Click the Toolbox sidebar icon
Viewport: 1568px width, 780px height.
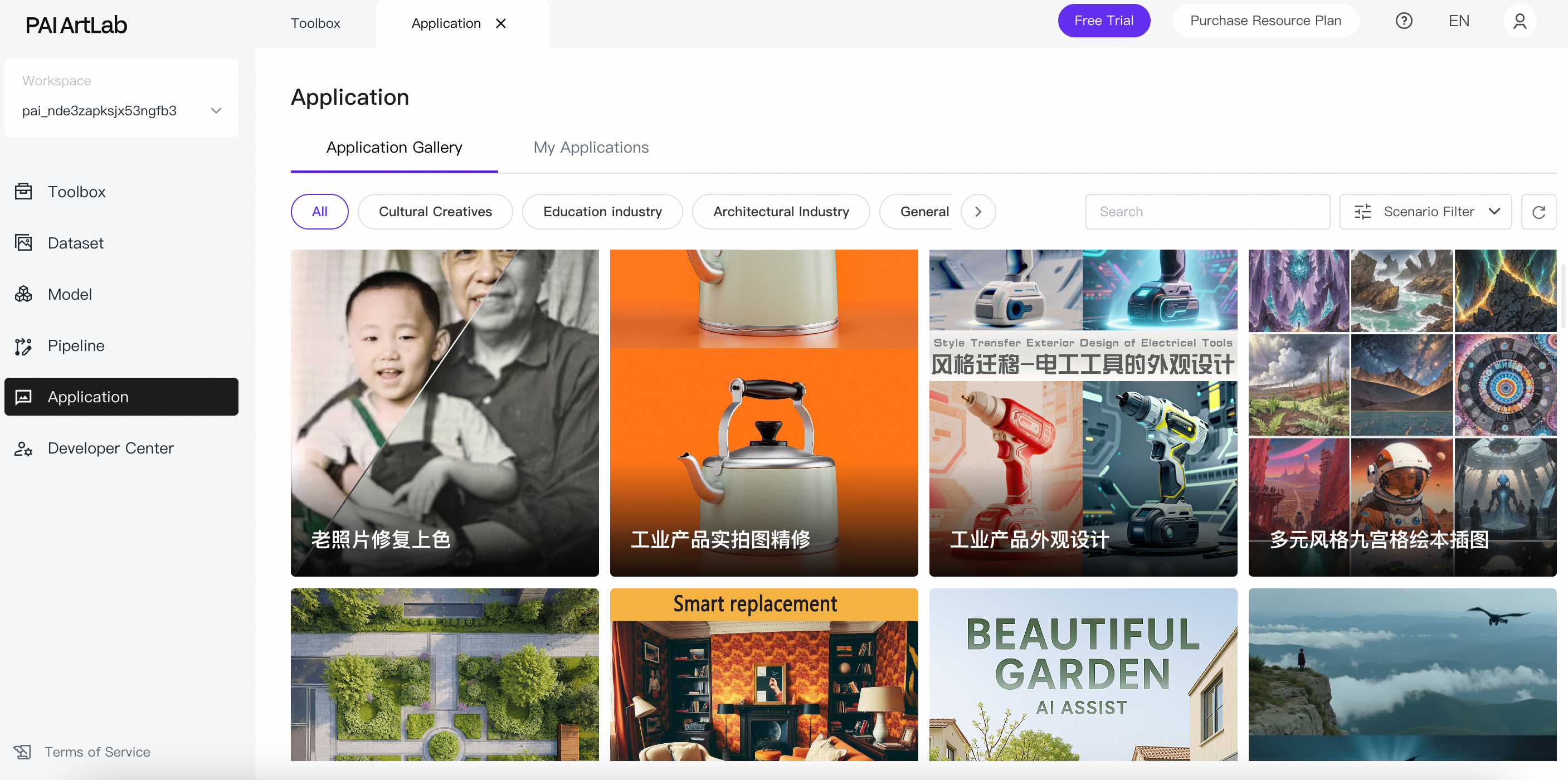(x=23, y=192)
